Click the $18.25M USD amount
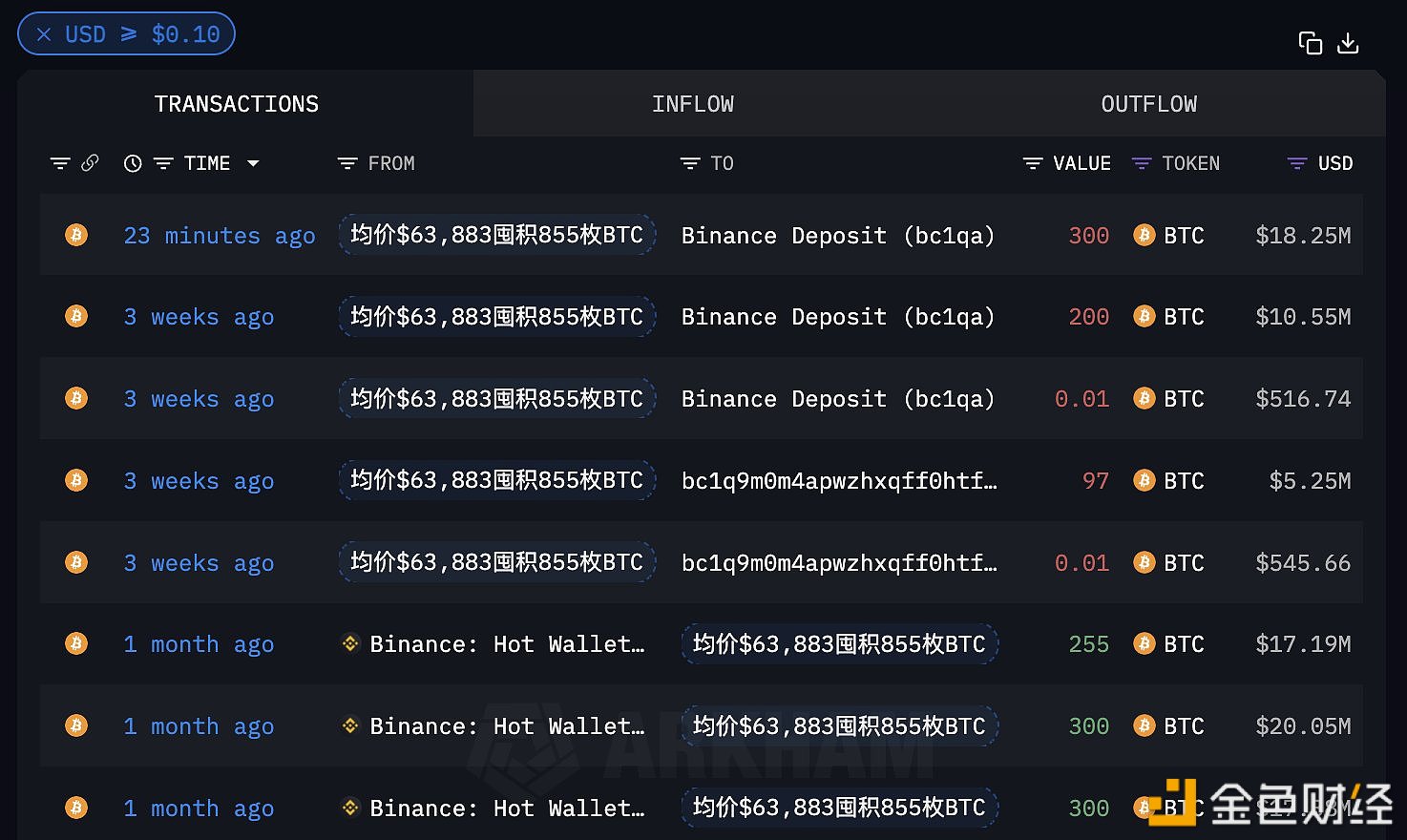The image size is (1407, 840). 1303,236
